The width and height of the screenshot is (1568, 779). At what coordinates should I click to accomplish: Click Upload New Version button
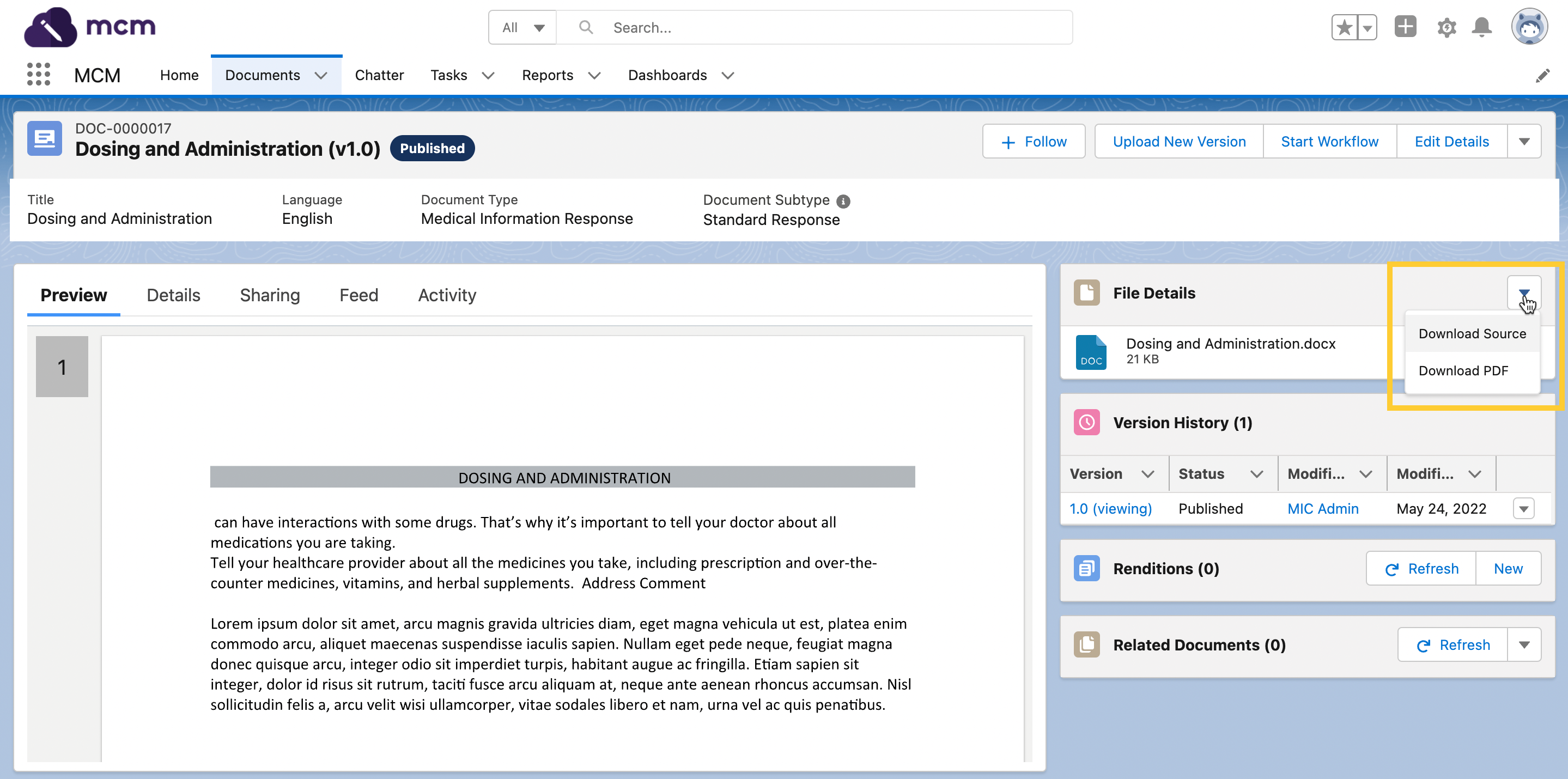(1179, 141)
